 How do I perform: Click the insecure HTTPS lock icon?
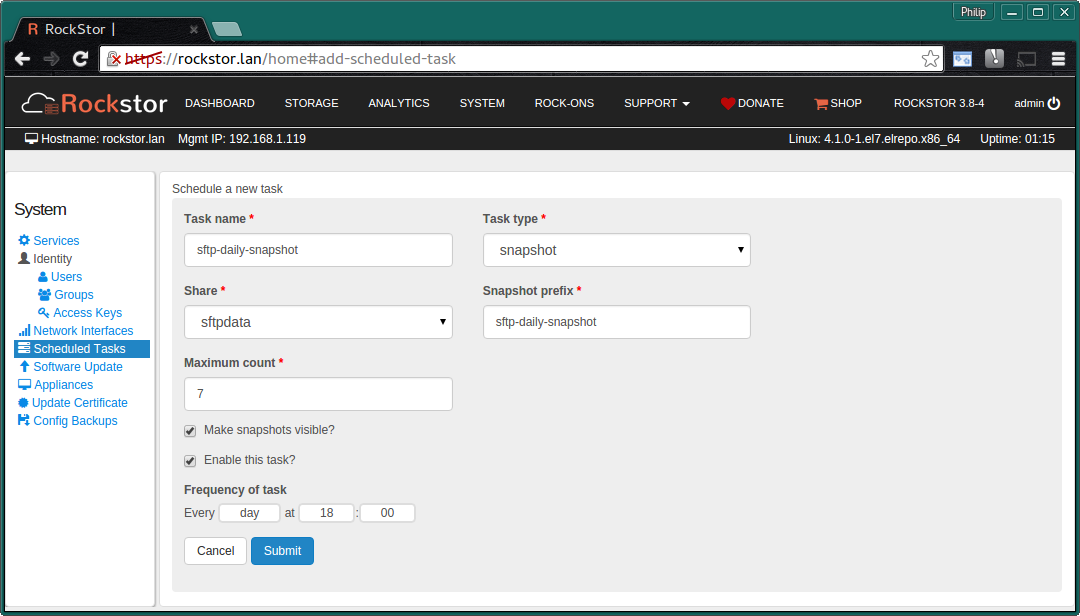pyautogui.click(x=114, y=59)
